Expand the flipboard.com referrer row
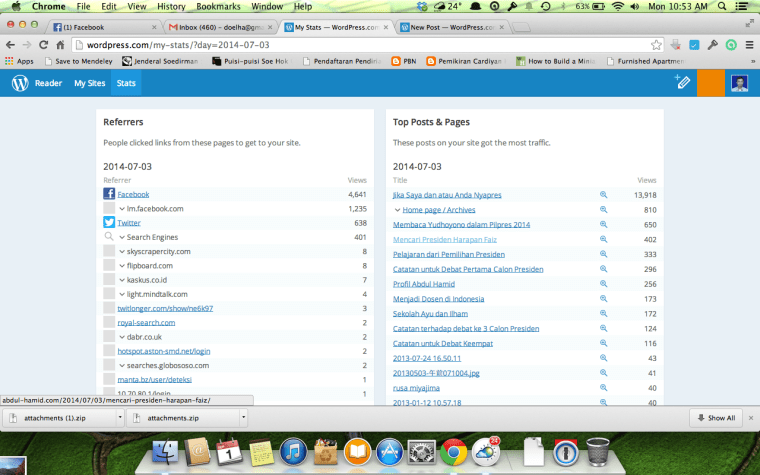The image size is (760, 475). (x=122, y=266)
